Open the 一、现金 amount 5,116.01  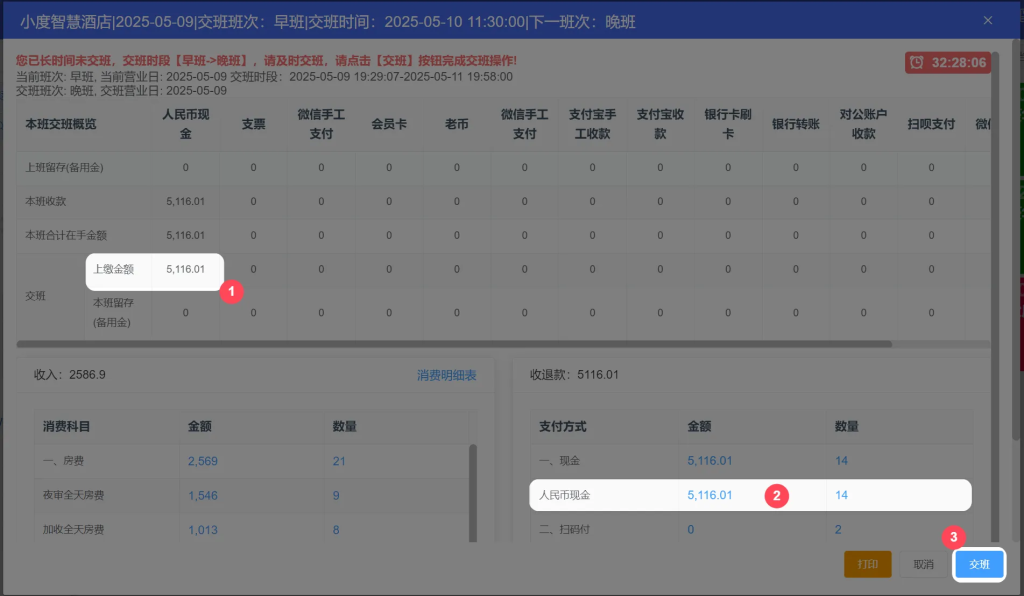709,461
